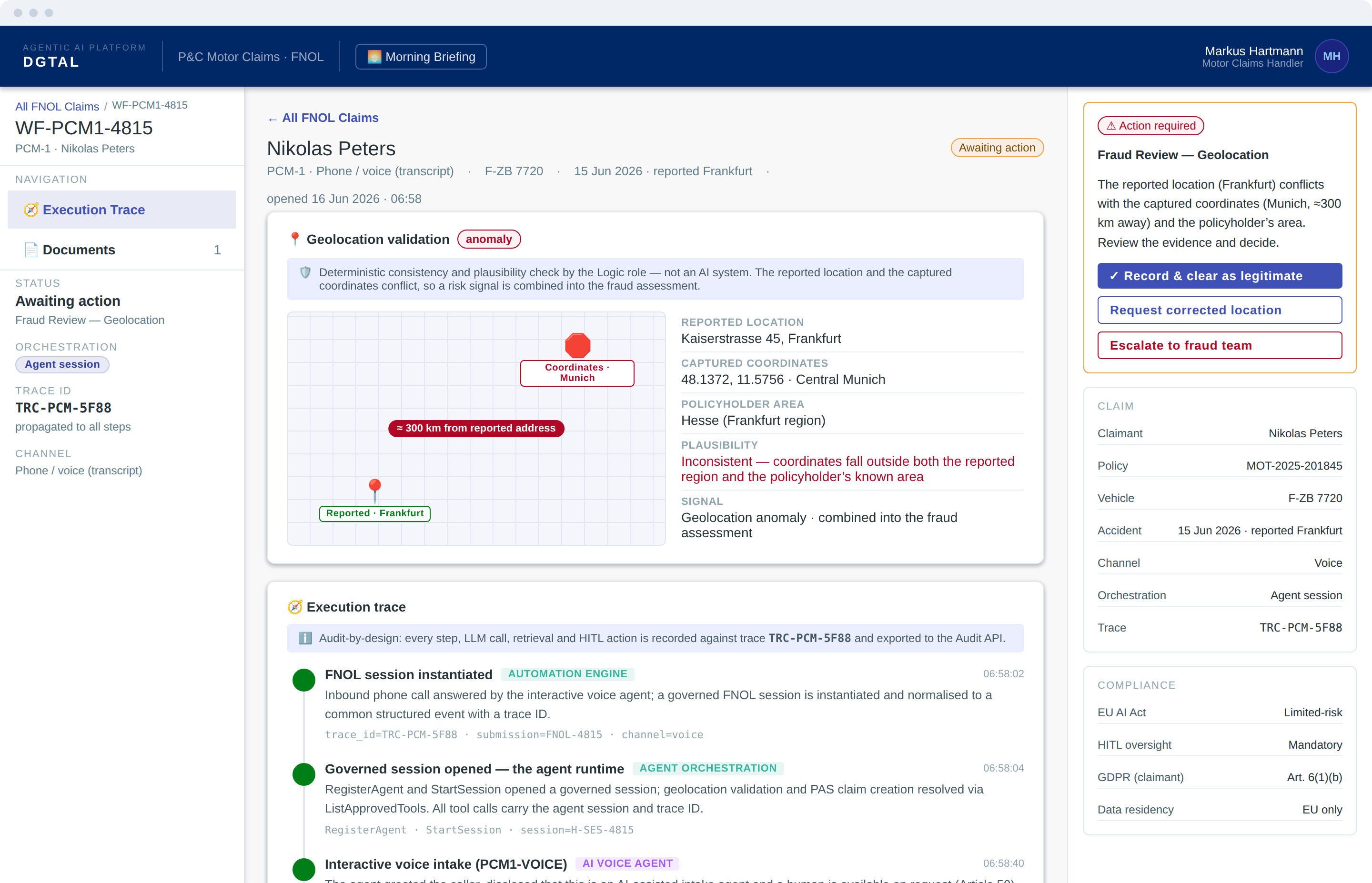Click the Mandatory HITL oversight value
Viewport: 1372px width, 883px height.
pyautogui.click(x=1315, y=745)
